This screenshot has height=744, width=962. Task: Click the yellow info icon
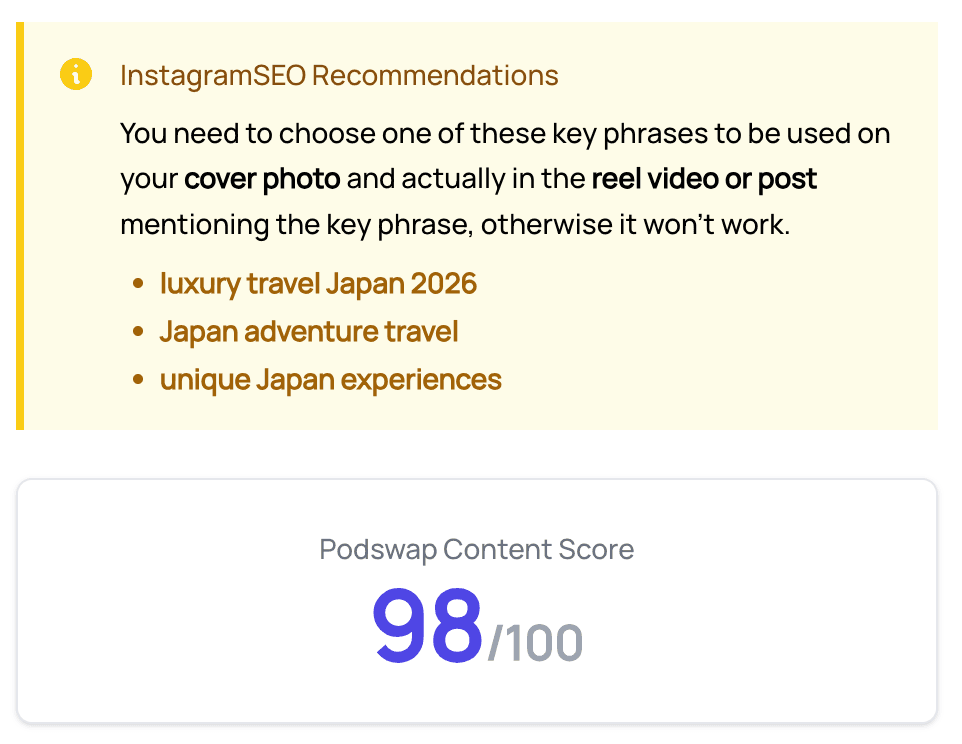tap(76, 74)
